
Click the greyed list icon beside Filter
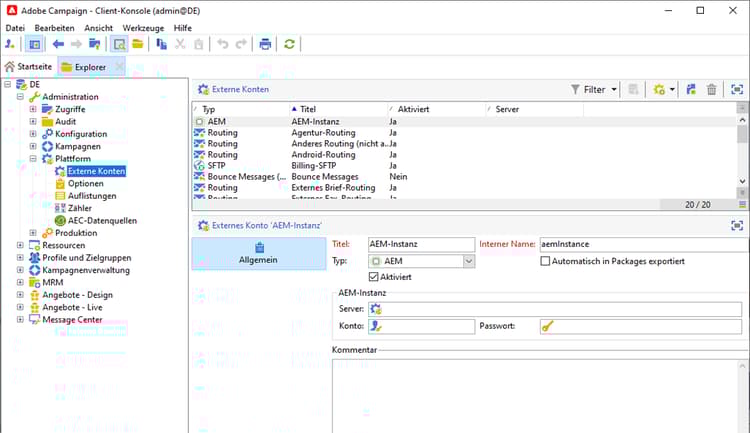coord(633,89)
